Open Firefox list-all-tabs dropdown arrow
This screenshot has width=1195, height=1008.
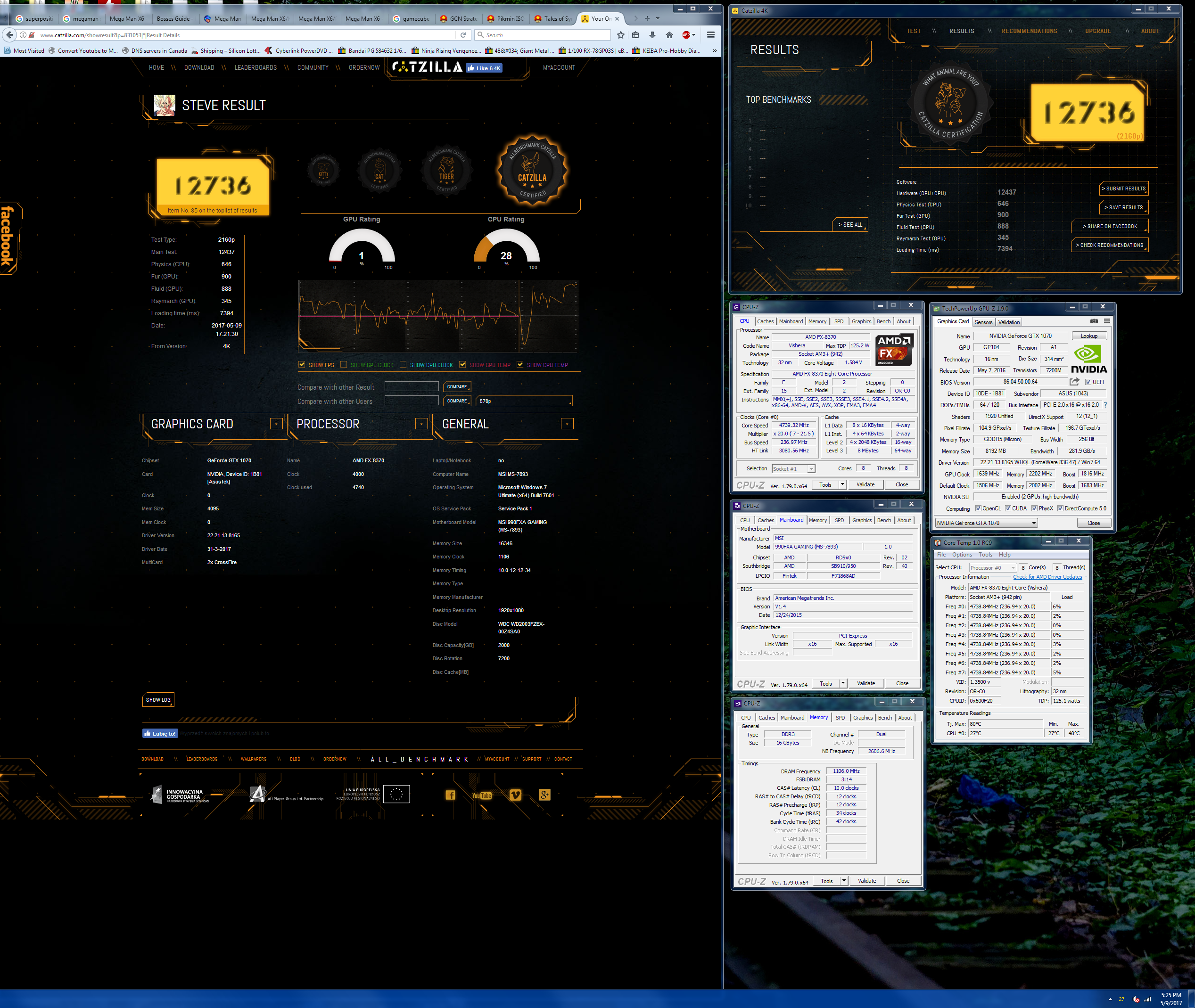coord(658,18)
